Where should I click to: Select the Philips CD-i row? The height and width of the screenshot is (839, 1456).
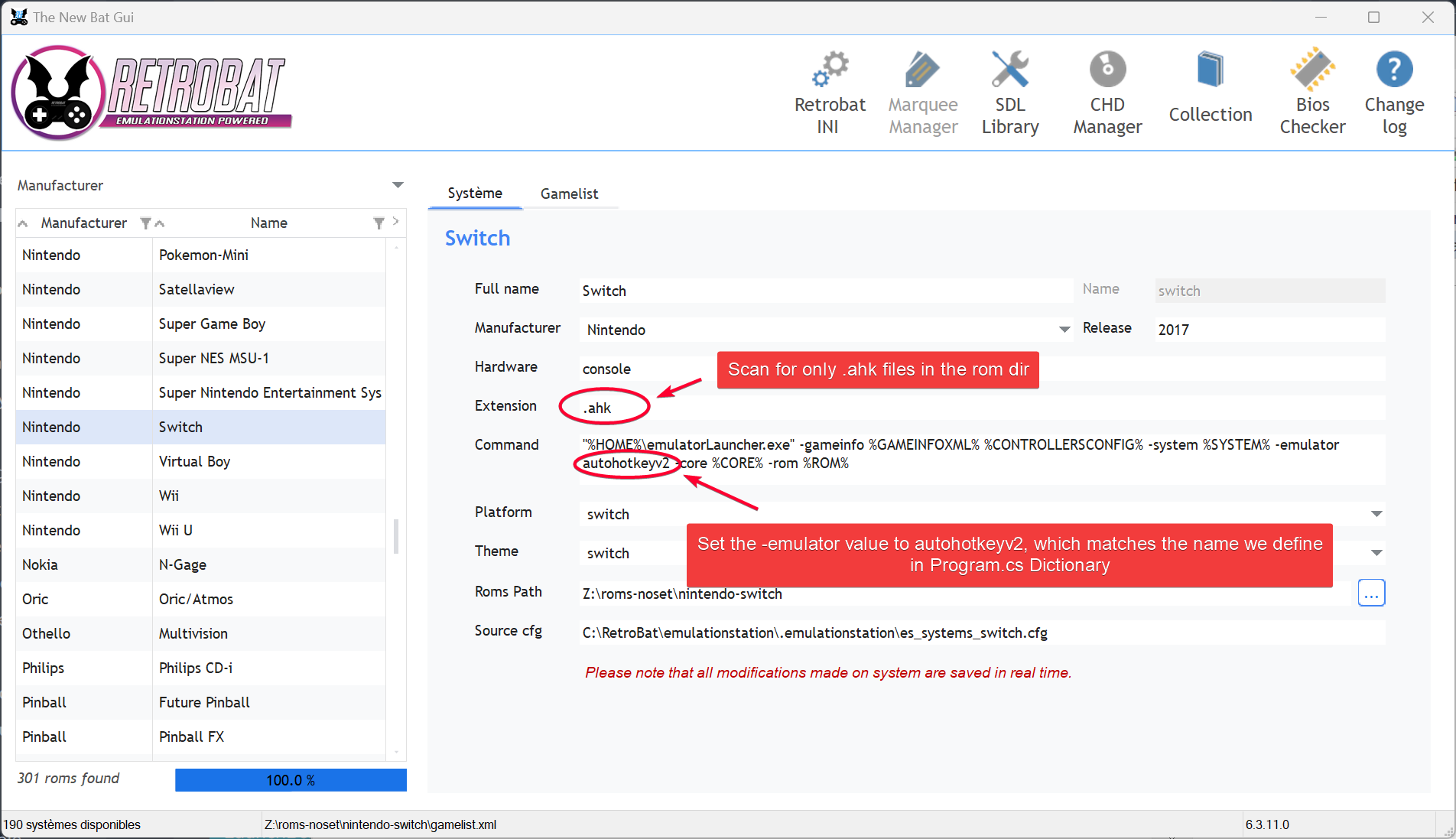pyautogui.click(x=200, y=668)
